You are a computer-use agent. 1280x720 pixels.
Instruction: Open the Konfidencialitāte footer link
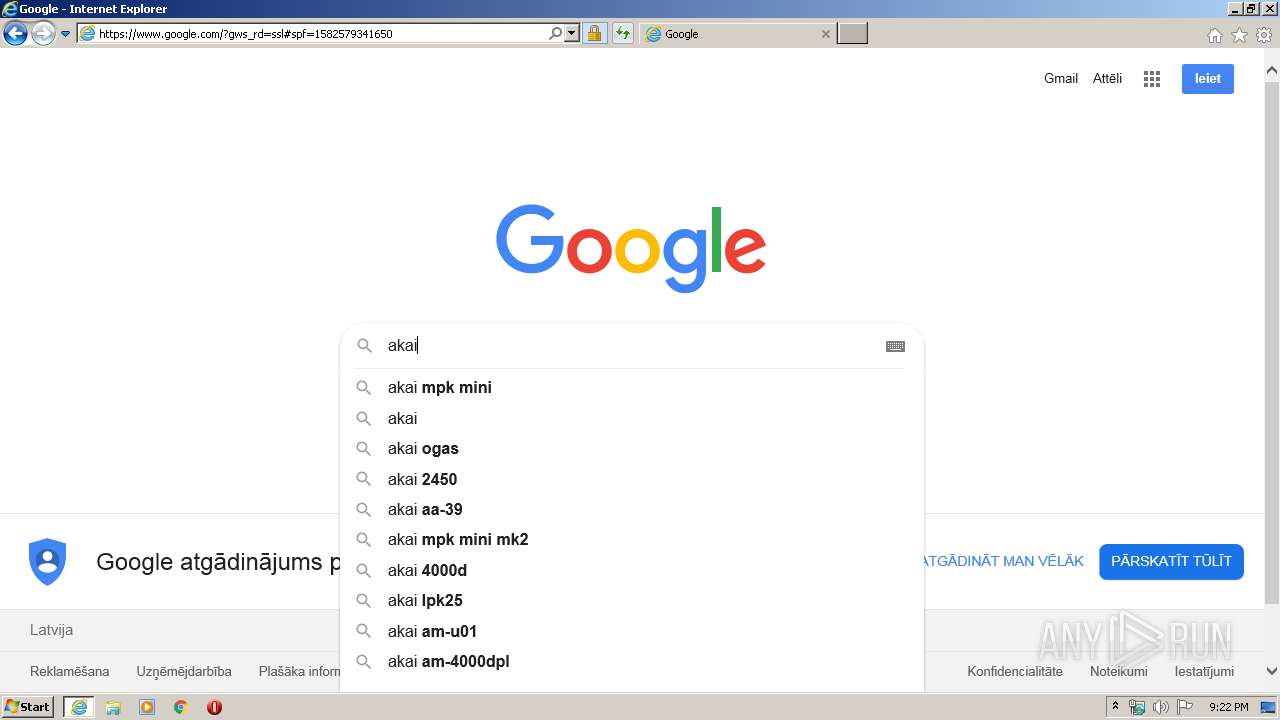[1015, 671]
